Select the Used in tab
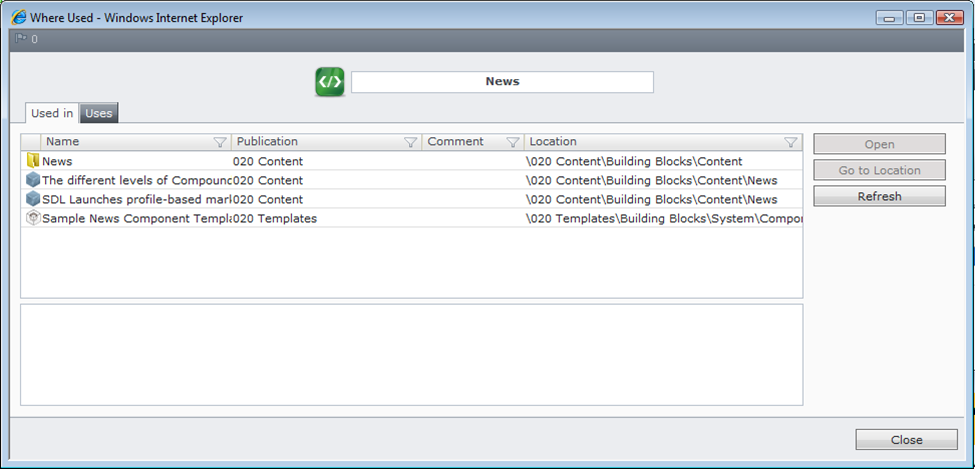Image resolution: width=975 pixels, height=469 pixels. click(x=51, y=113)
